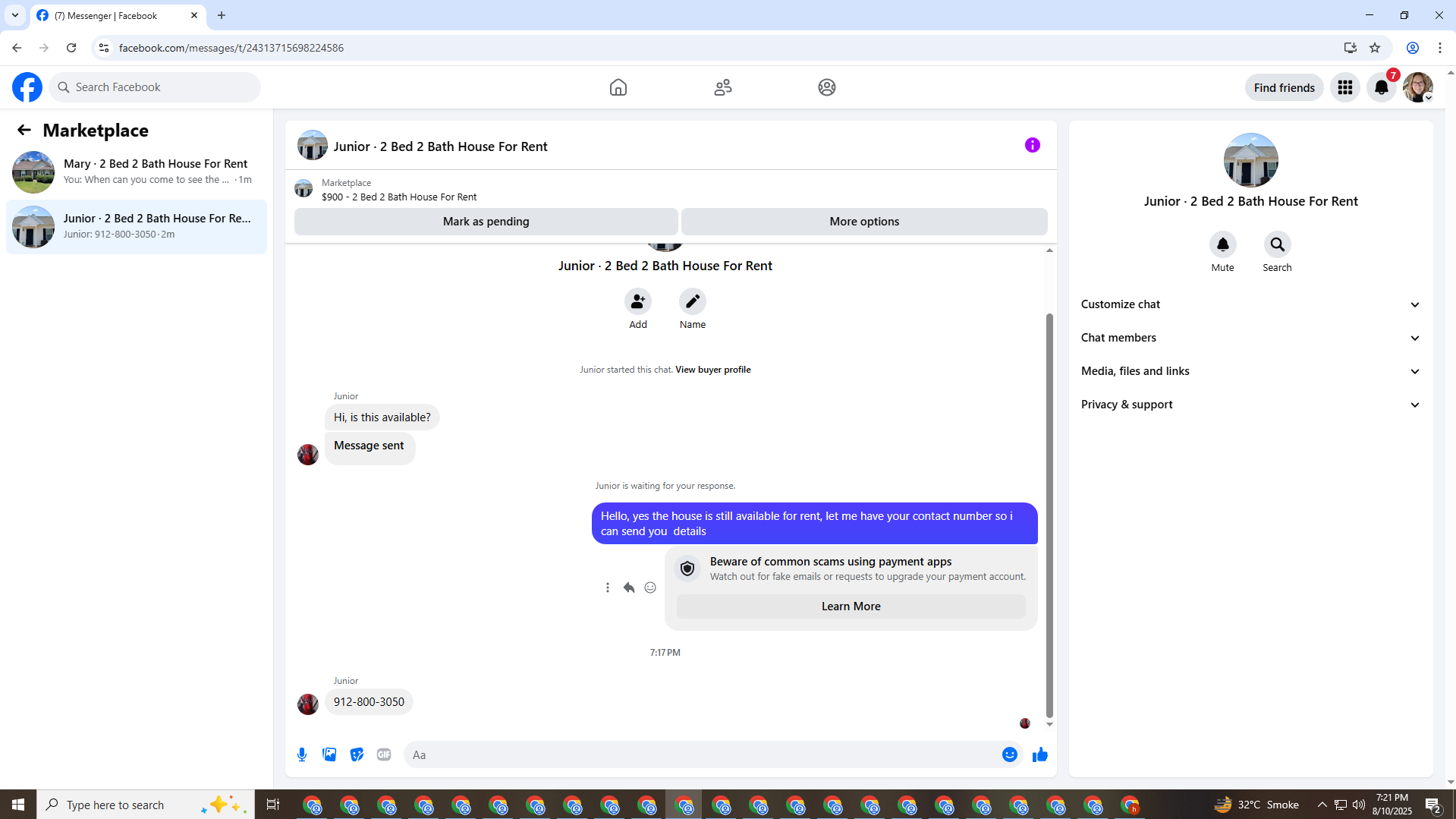Choose a sticker icon
The width and height of the screenshot is (1456, 819).
coord(357,754)
